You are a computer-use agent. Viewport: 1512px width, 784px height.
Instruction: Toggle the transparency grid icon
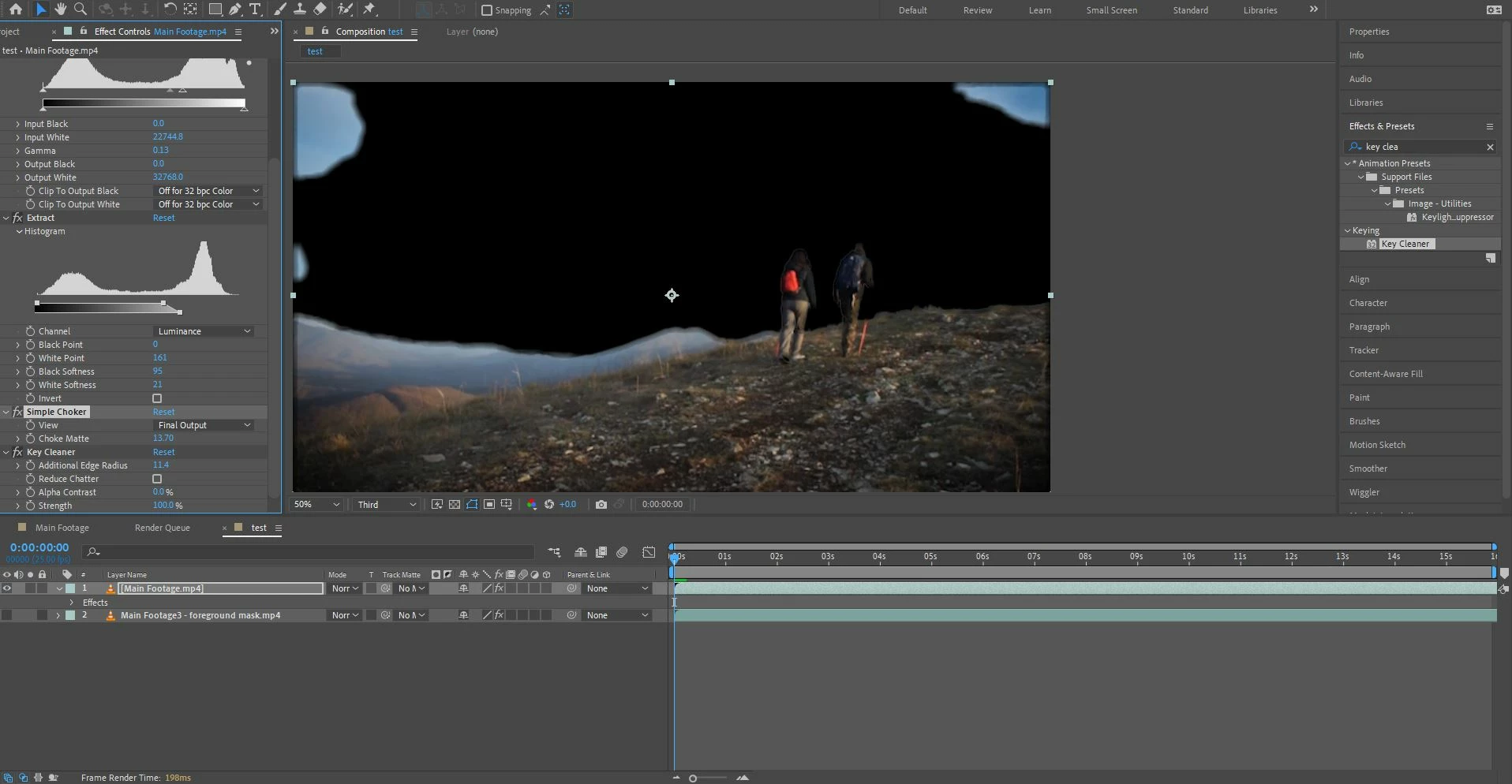click(455, 505)
